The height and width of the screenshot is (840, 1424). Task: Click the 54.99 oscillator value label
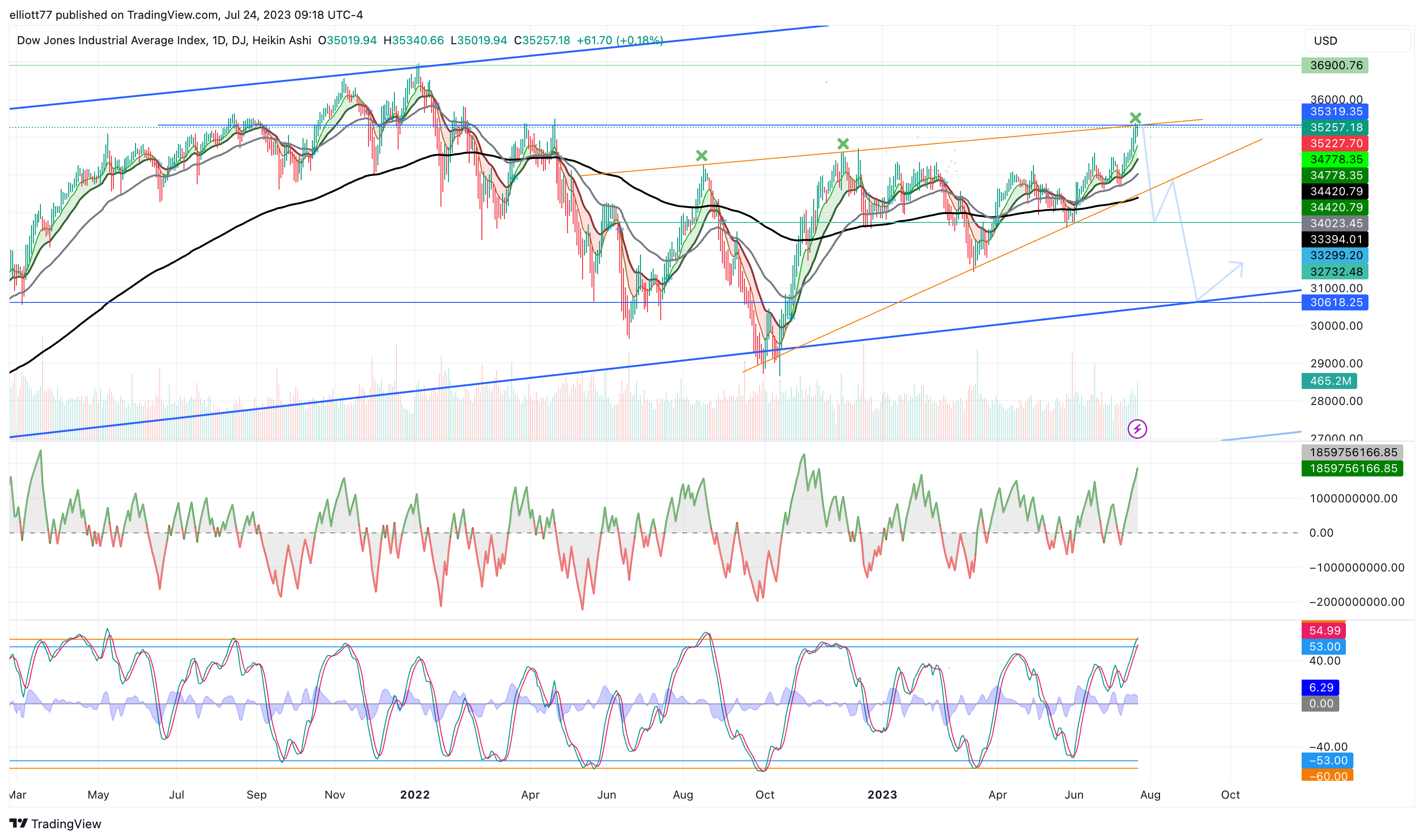coord(1323,631)
